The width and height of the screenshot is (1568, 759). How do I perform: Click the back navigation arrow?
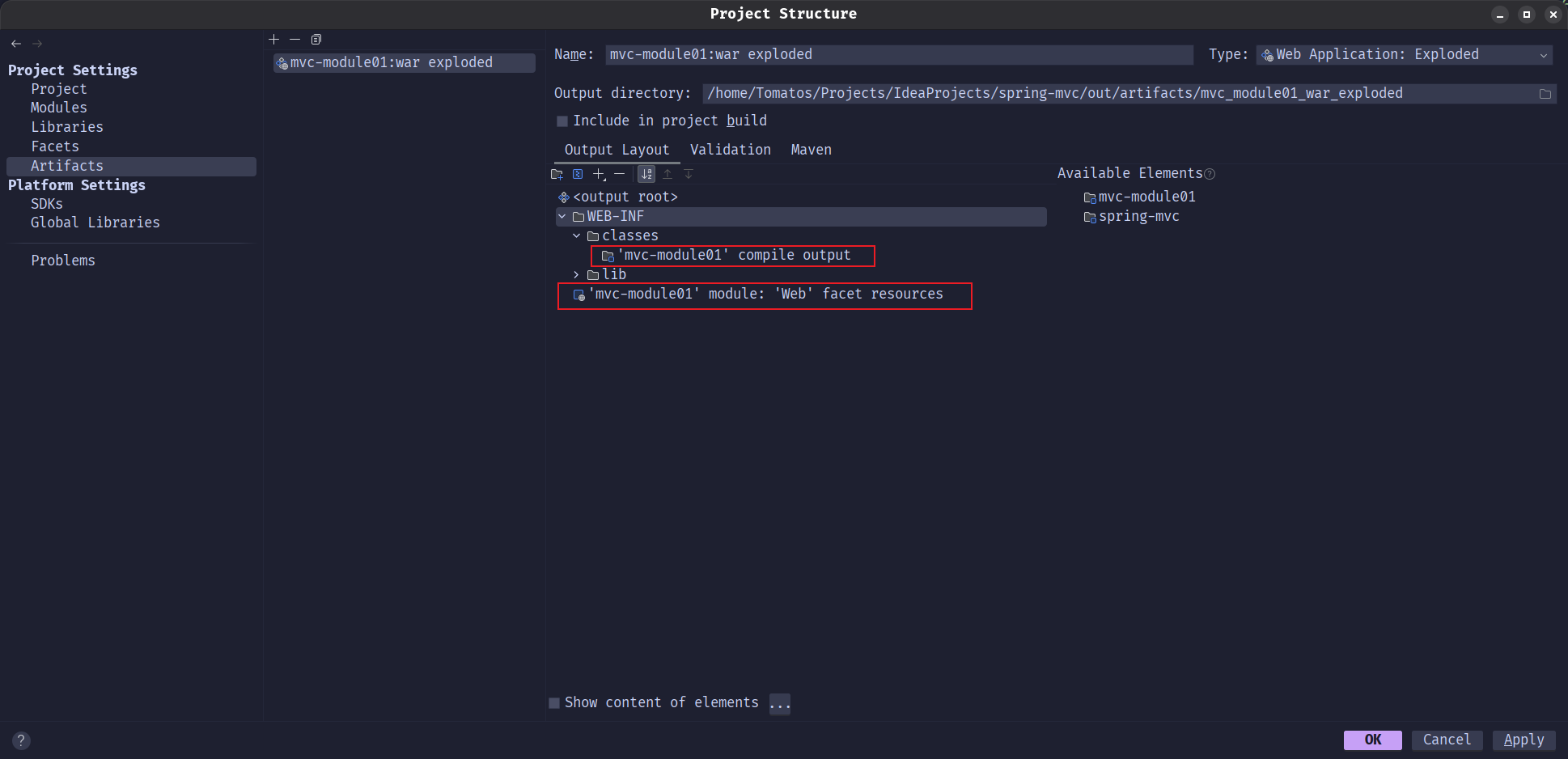16,44
